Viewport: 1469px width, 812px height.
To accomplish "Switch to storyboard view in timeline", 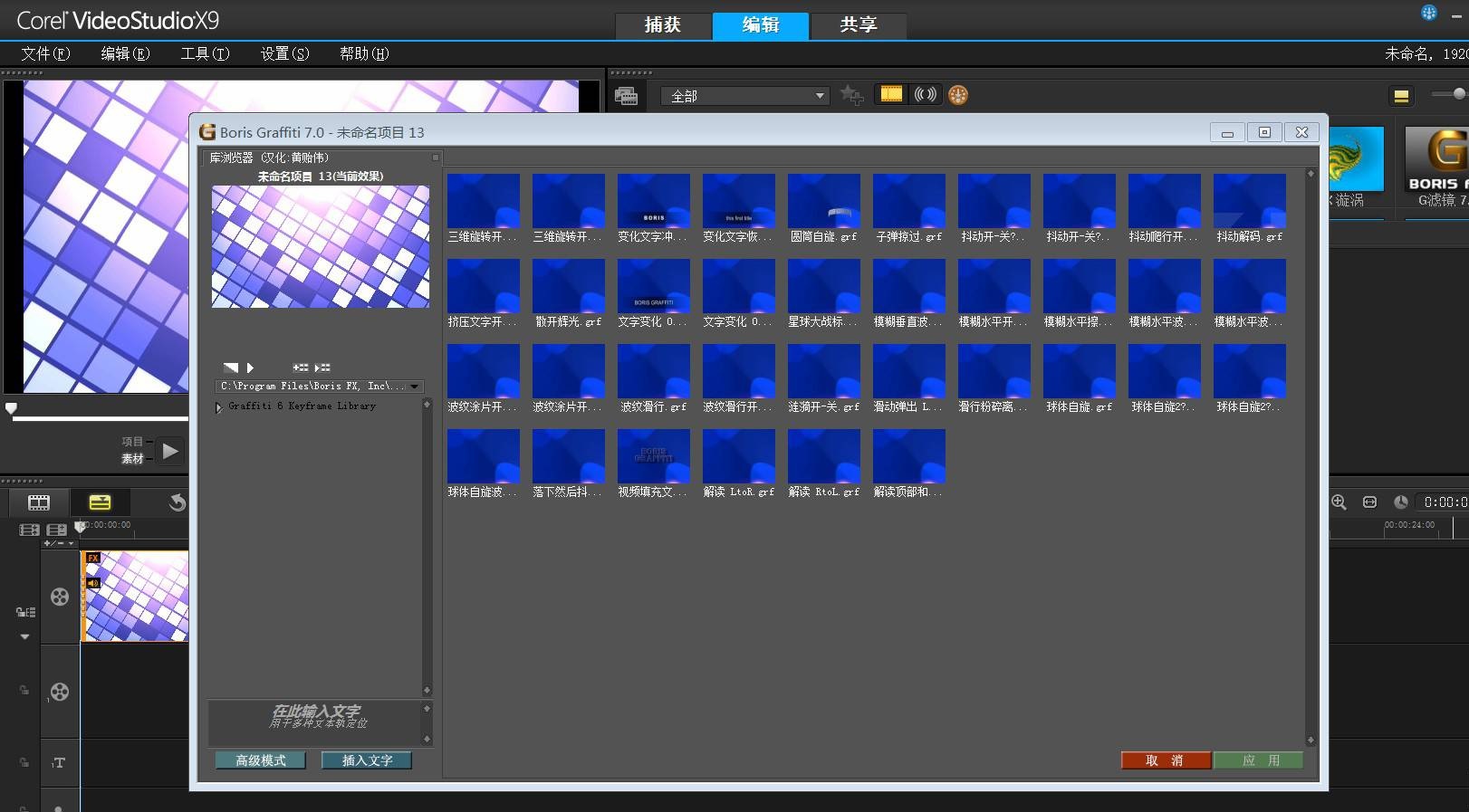I will click(39, 502).
